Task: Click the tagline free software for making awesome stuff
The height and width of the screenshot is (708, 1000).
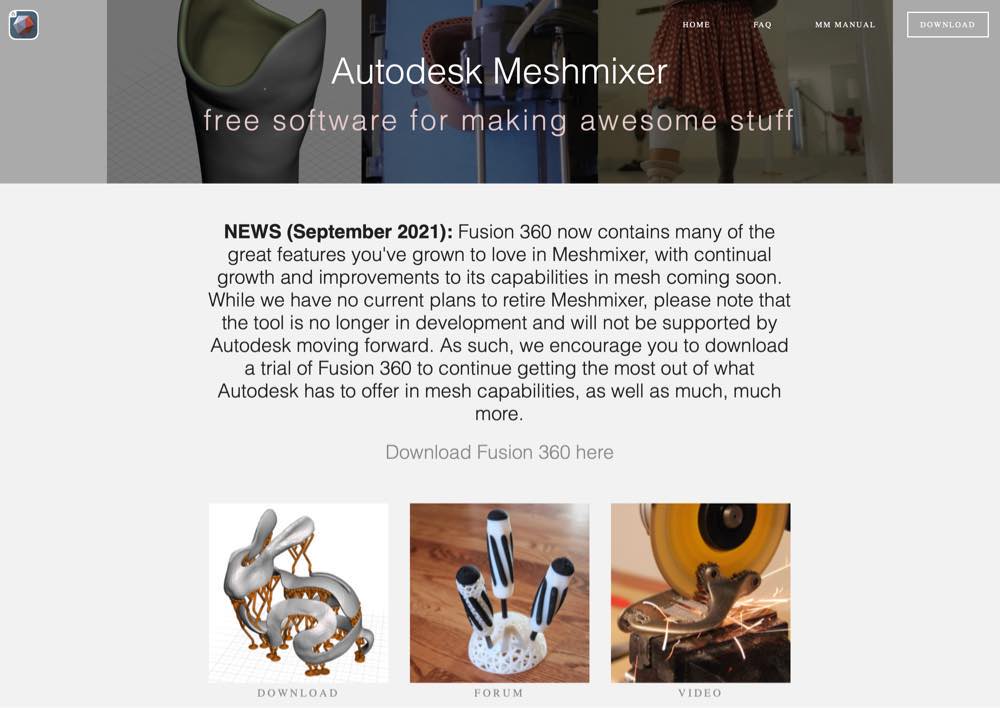Action: click(x=499, y=121)
